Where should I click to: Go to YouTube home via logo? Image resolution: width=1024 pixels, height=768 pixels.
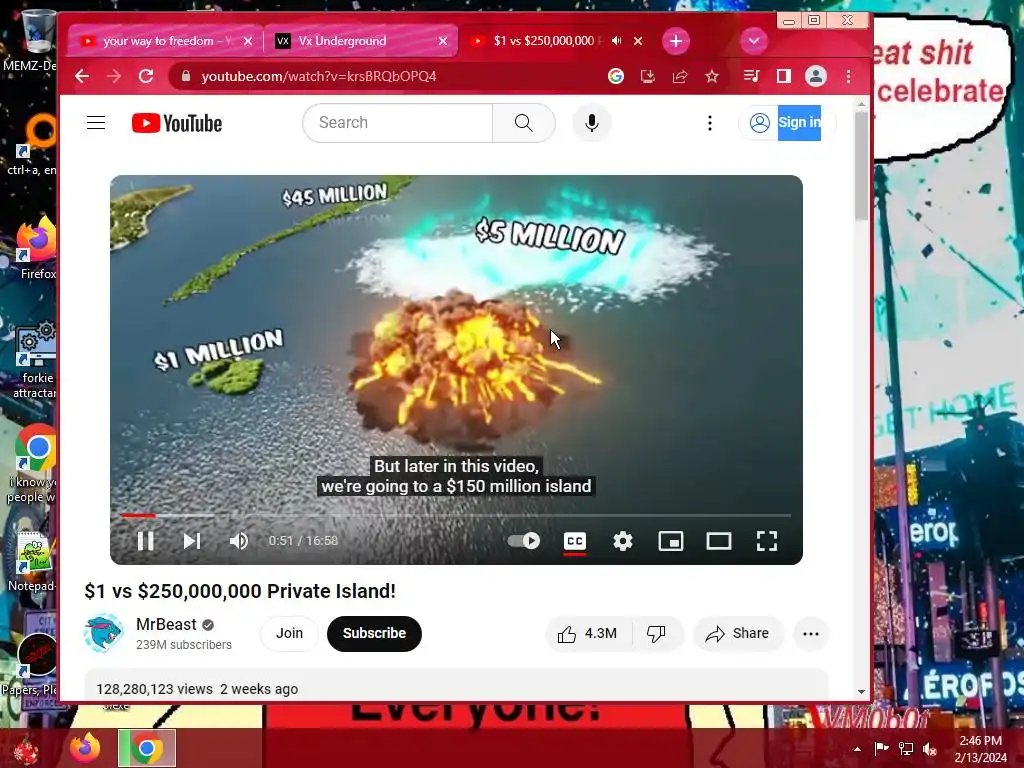pyautogui.click(x=177, y=123)
